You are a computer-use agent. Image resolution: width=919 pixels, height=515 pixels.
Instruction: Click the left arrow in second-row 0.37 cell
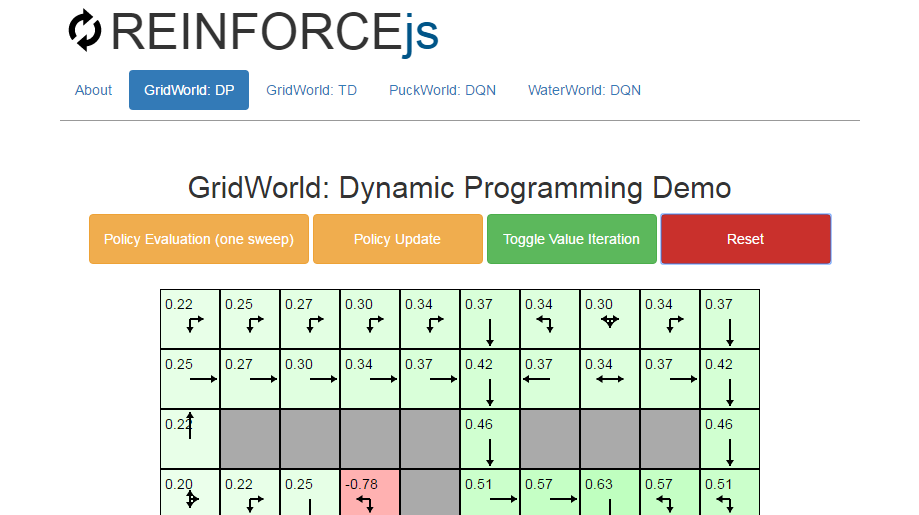point(537,380)
